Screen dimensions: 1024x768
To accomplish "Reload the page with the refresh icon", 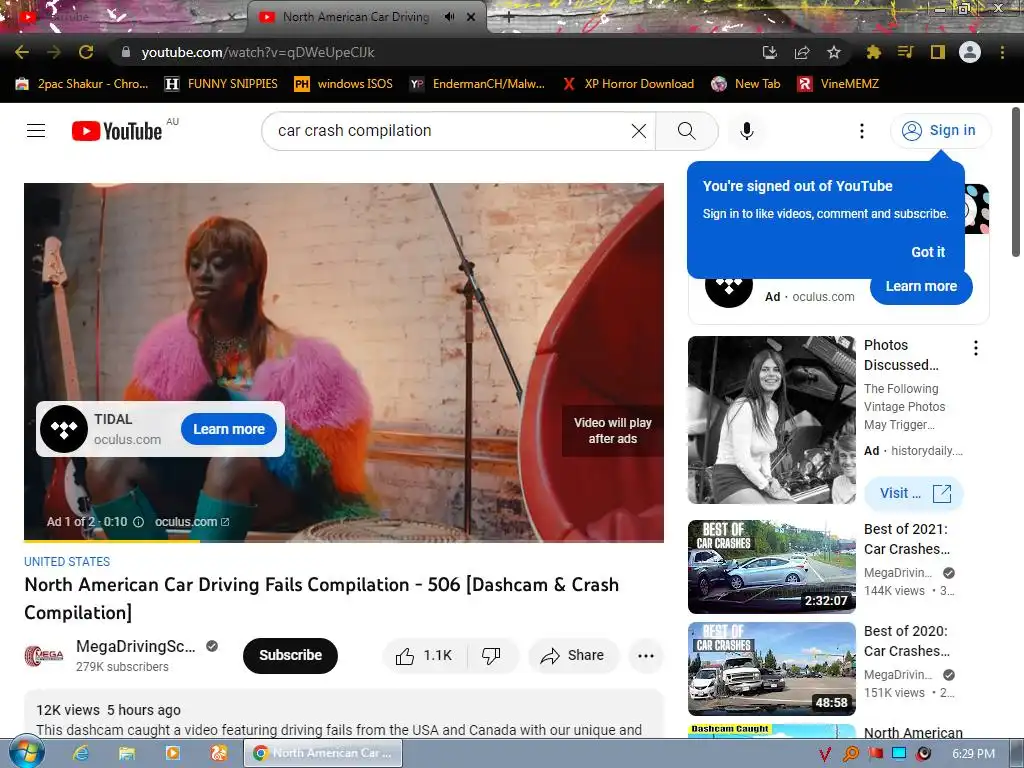I will click(x=86, y=52).
